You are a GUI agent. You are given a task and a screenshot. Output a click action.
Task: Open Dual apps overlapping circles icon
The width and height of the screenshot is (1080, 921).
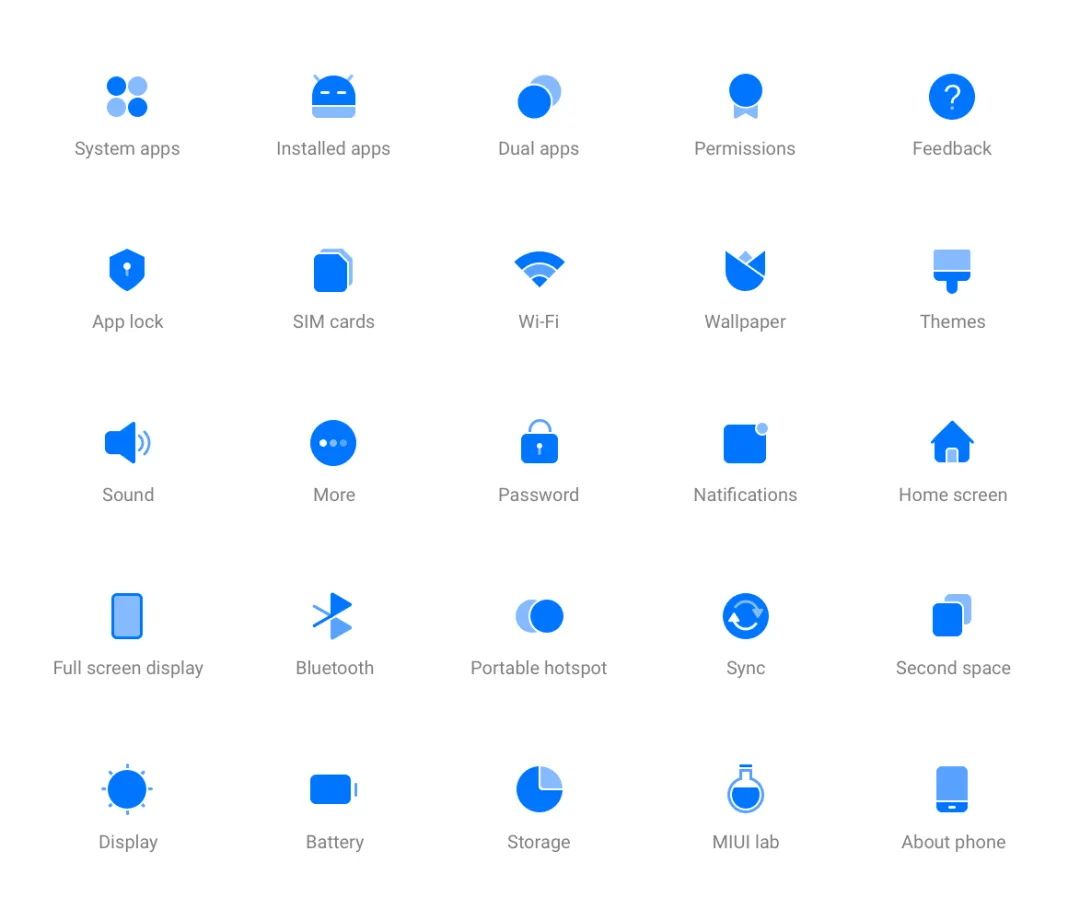(x=539, y=96)
